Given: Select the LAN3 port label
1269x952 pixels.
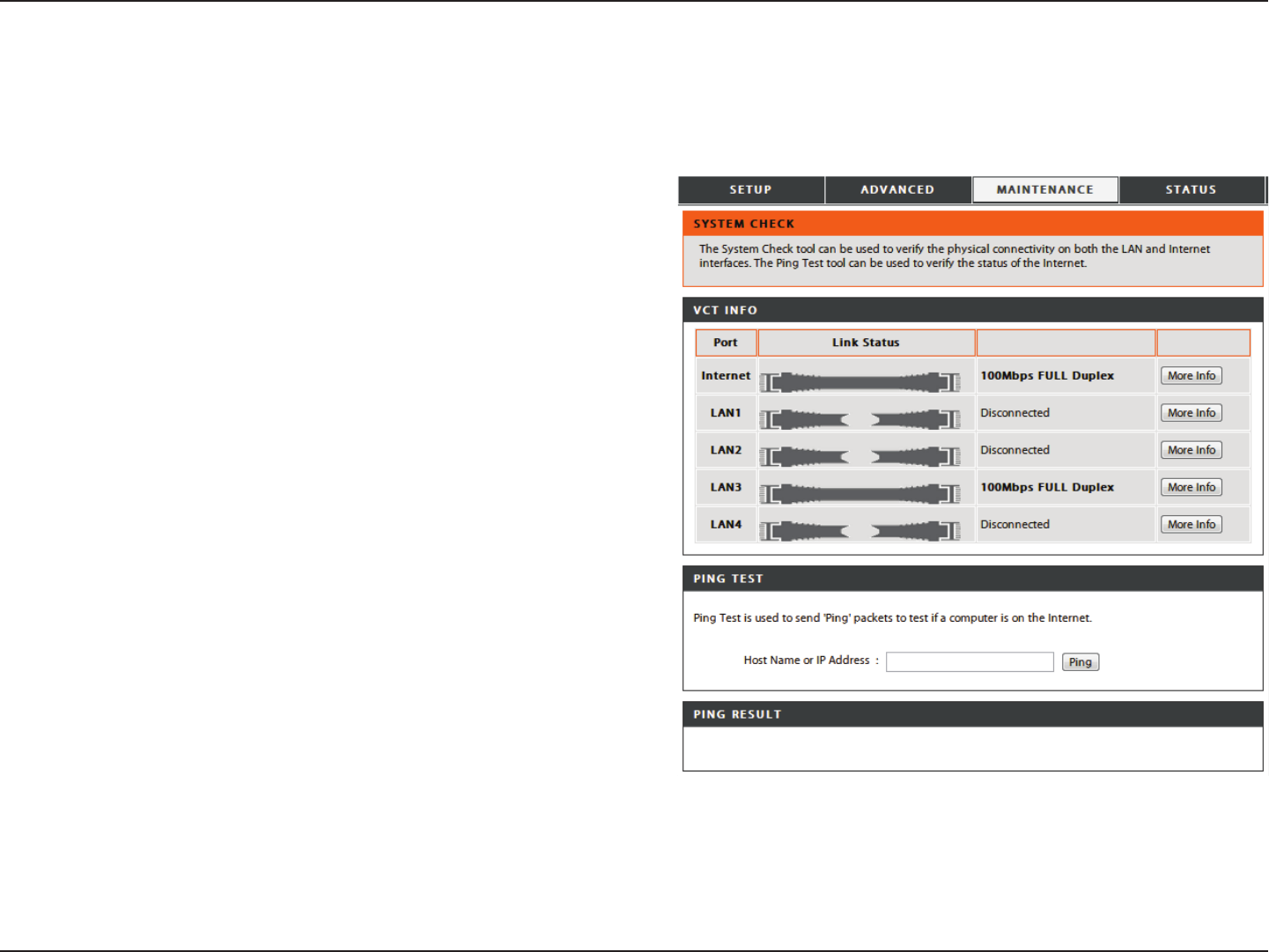Looking at the screenshot, I should (x=726, y=487).
